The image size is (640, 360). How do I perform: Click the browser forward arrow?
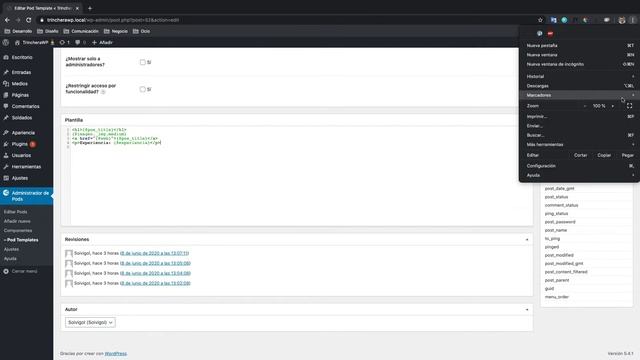(18, 20)
